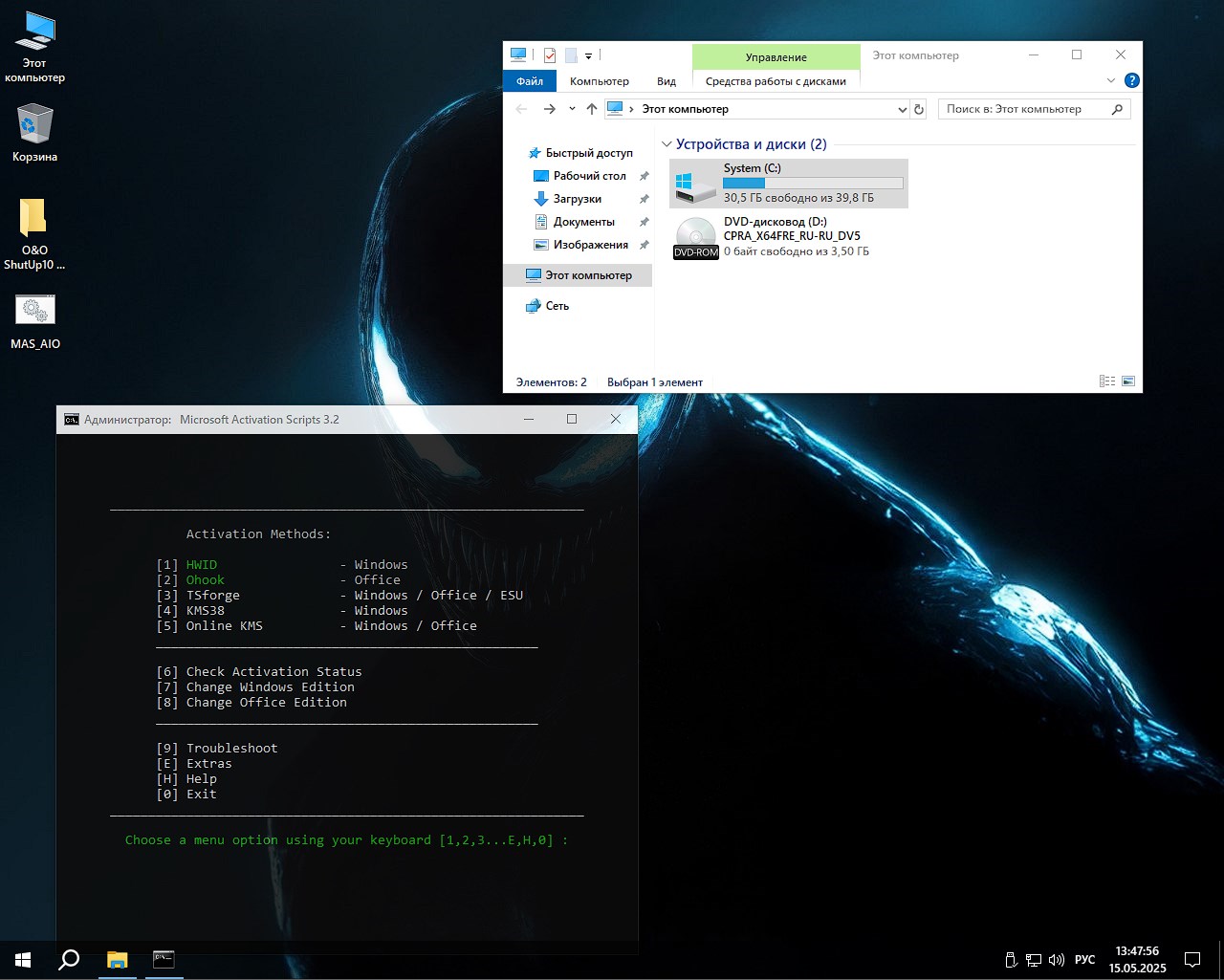This screenshot has width=1224, height=980.
Task: Click the Поиск в: Этот компьютер search box
Action: pos(1023,109)
